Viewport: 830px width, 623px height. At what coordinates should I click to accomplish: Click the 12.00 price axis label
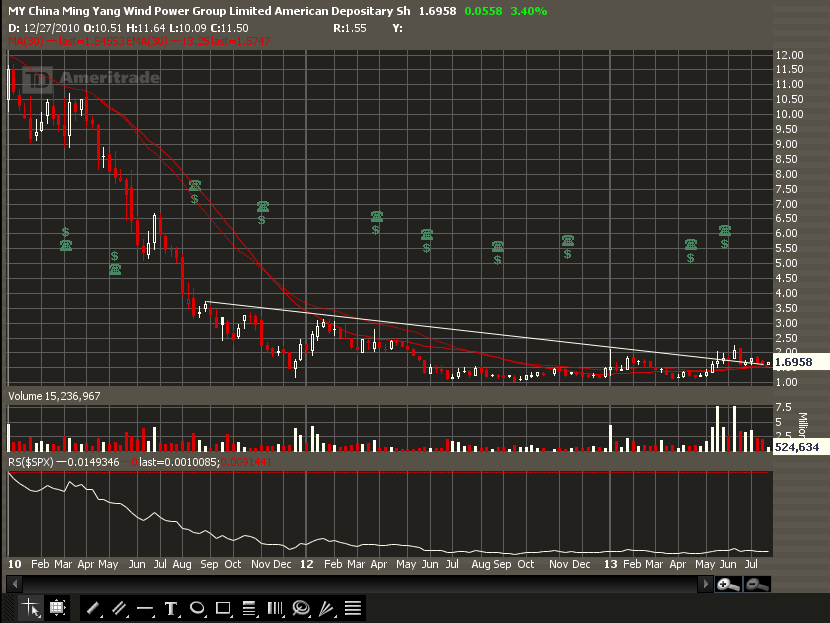(x=789, y=55)
